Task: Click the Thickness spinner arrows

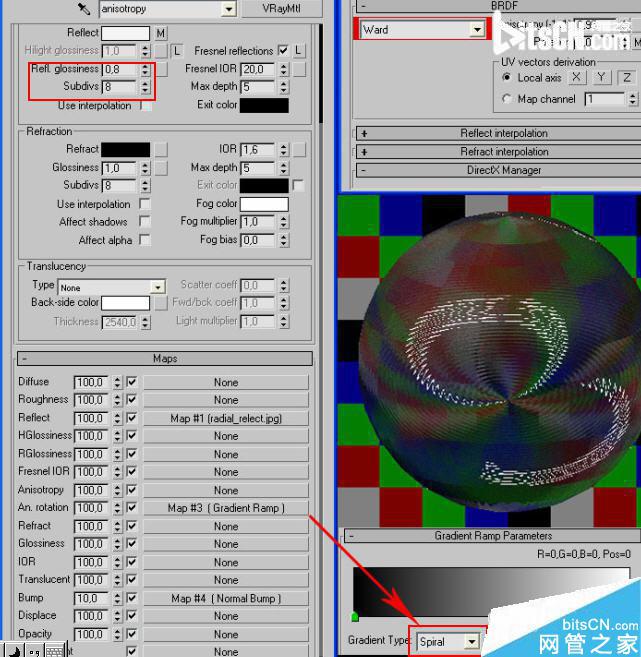Action: (145, 322)
